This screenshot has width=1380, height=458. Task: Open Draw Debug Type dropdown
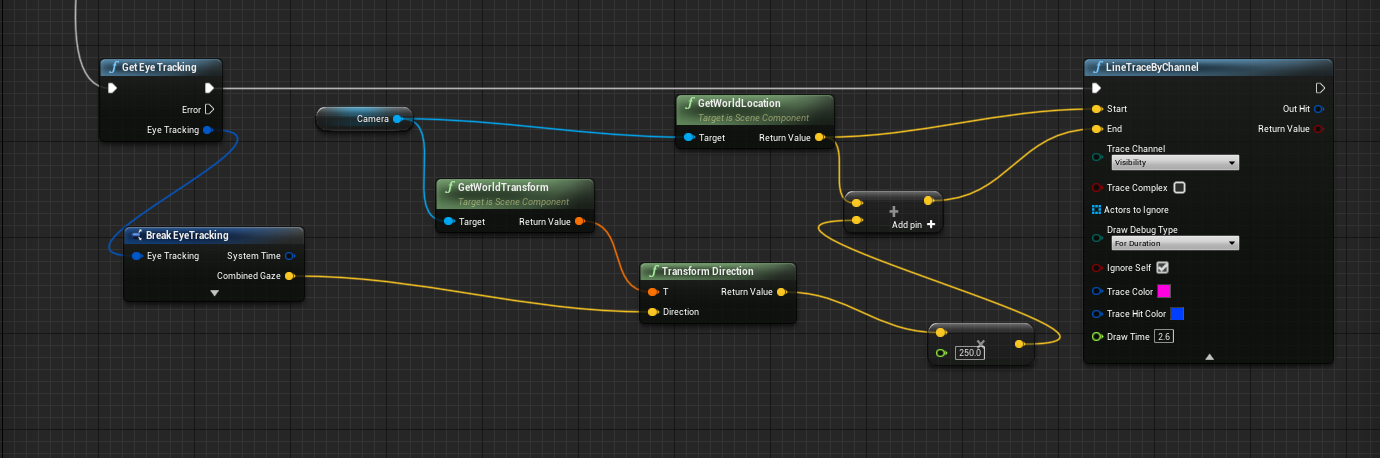[x=1175, y=243]
